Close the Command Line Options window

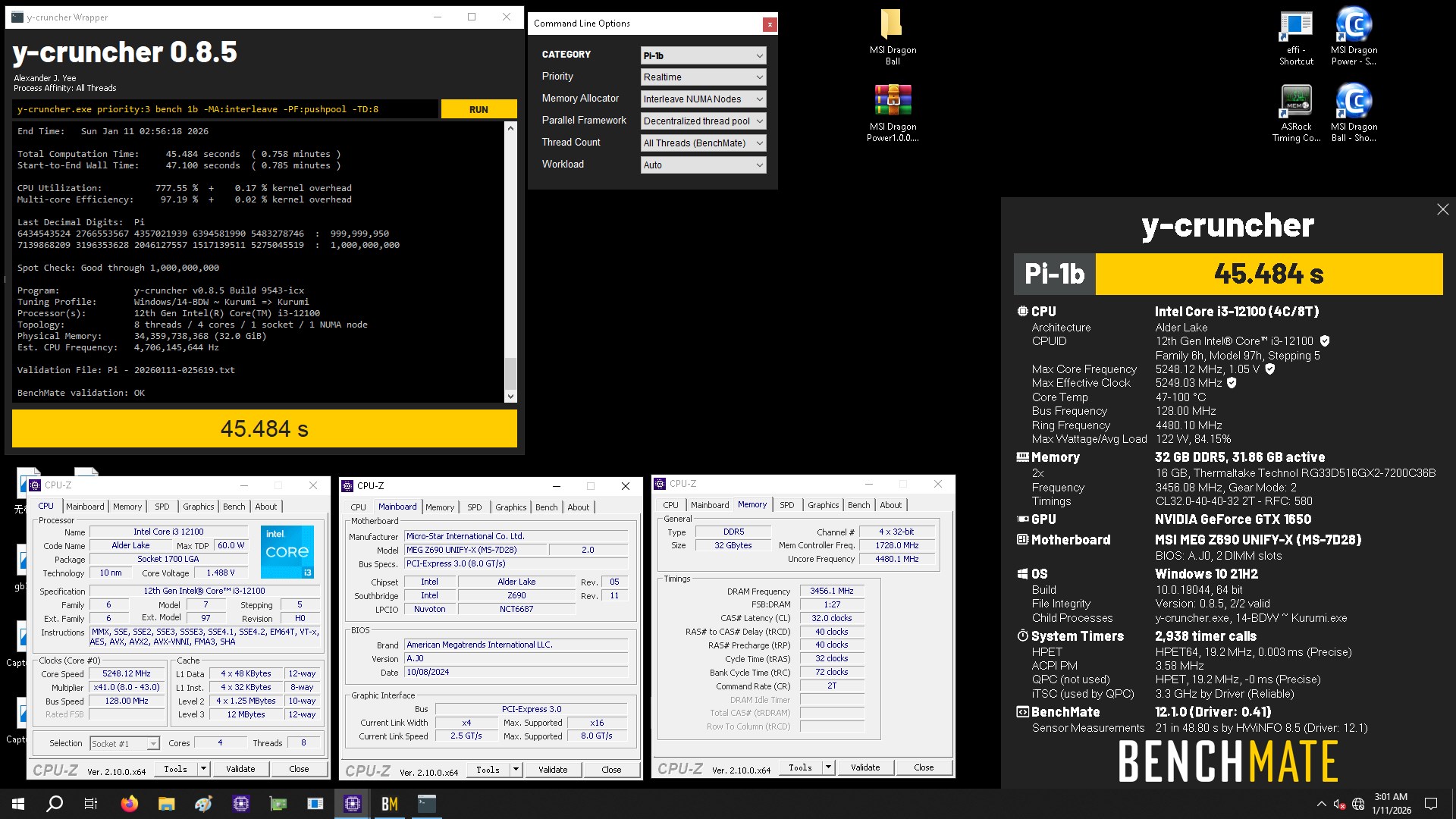click(770, 24)
